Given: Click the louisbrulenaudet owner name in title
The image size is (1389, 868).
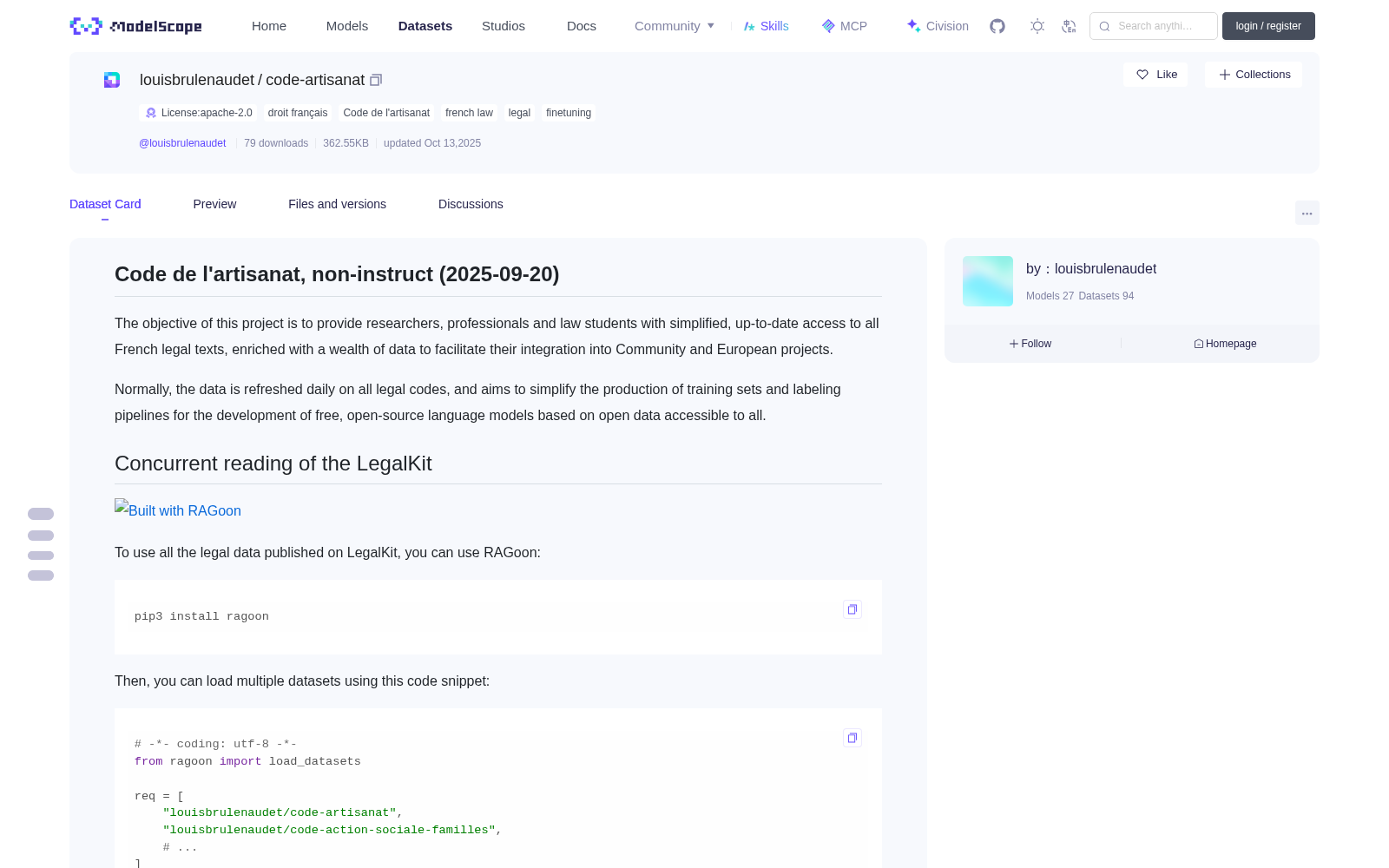Looking at the screenshot, I should [197, 80].
